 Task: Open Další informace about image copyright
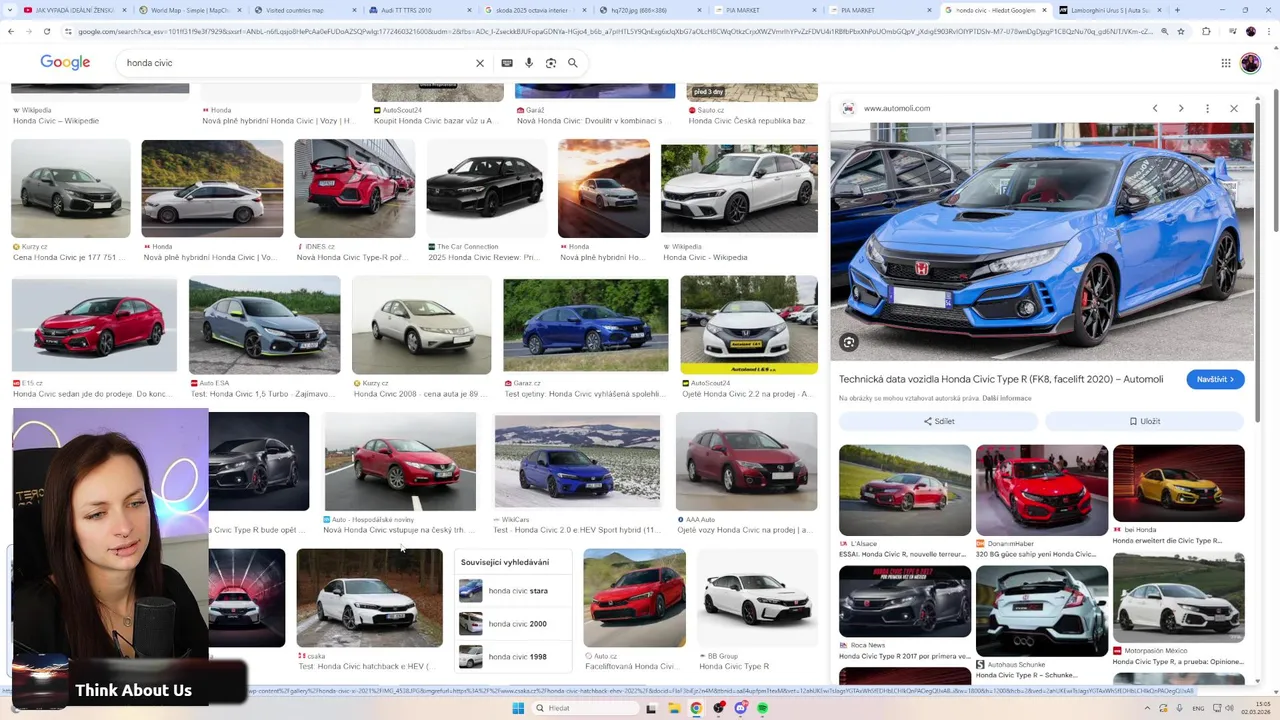1007,398
